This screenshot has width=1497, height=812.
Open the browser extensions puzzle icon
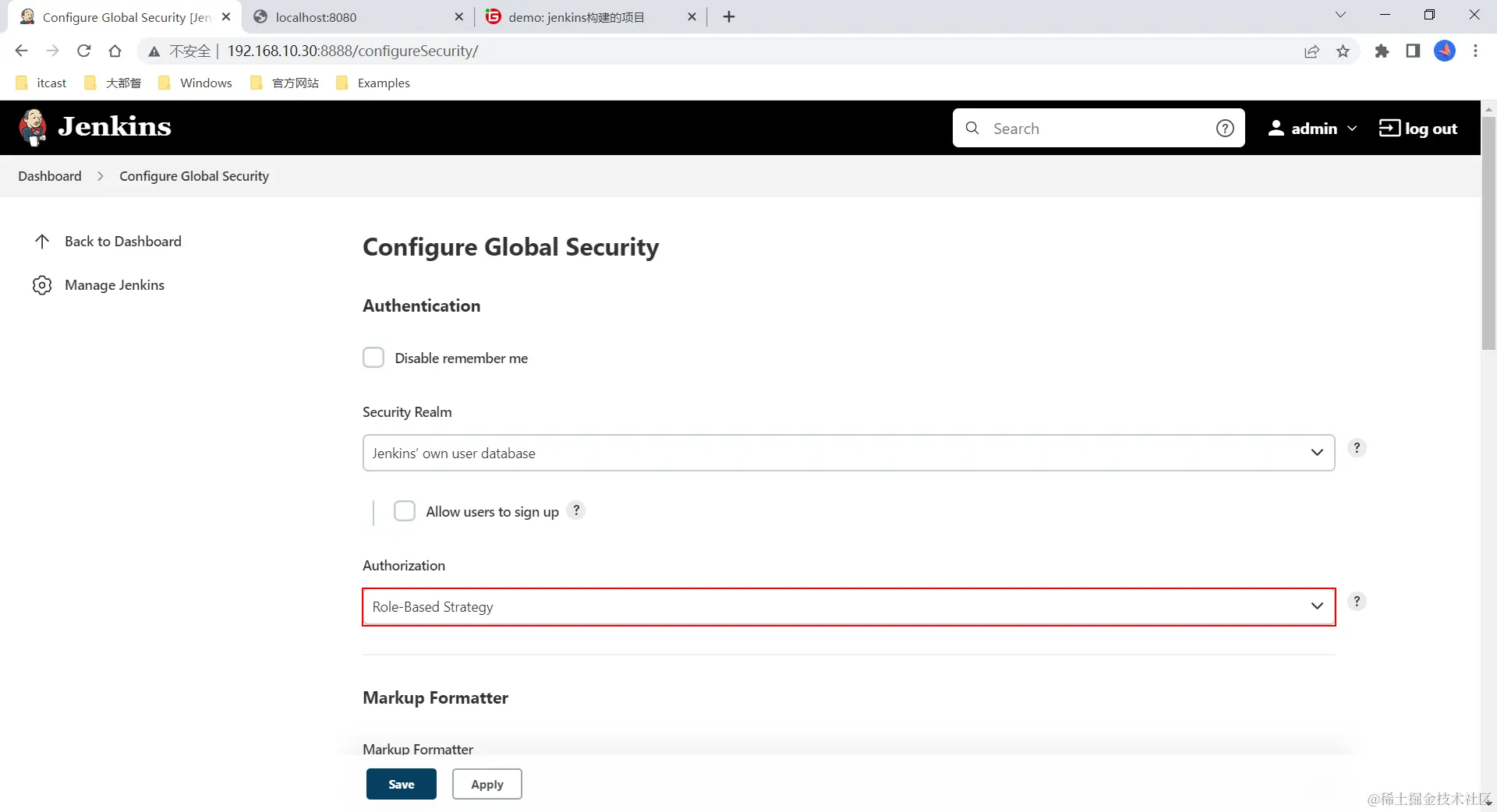tap(1382, 51)
